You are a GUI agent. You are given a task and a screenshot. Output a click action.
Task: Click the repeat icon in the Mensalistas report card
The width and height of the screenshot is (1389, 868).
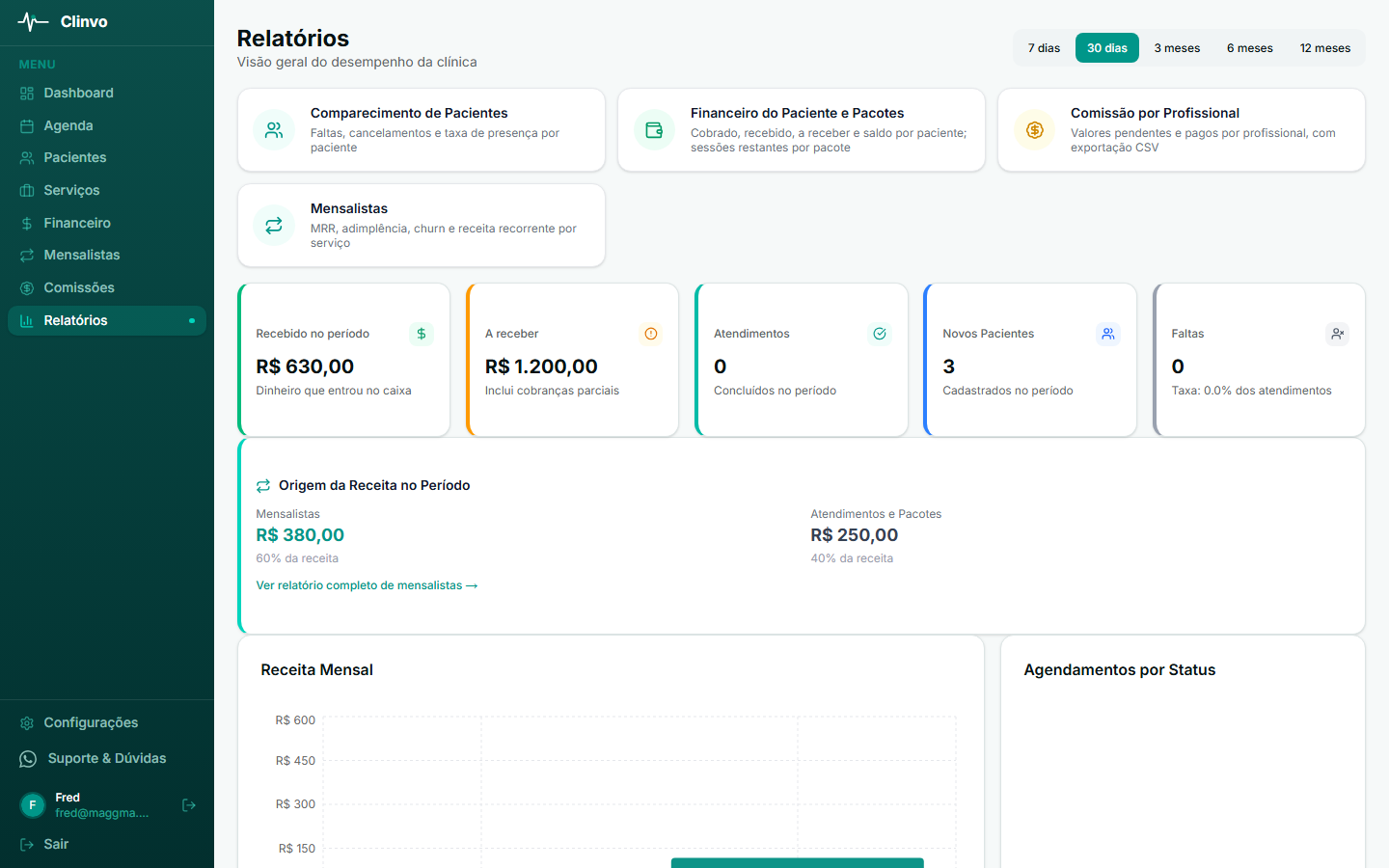(274, 225)
